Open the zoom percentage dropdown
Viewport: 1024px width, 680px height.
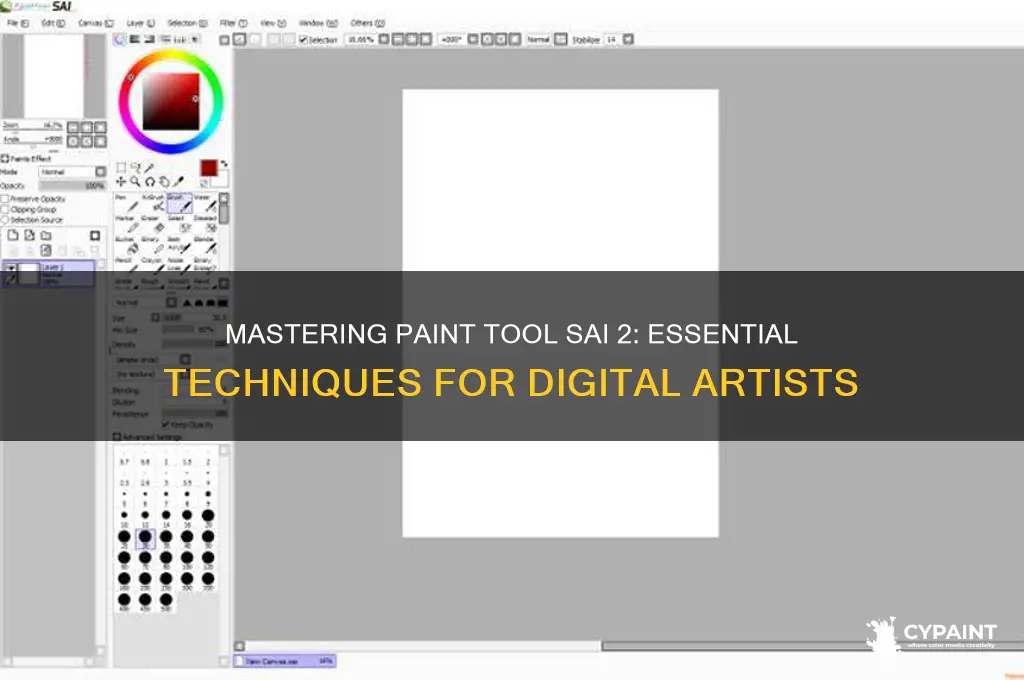pos(384,39)
